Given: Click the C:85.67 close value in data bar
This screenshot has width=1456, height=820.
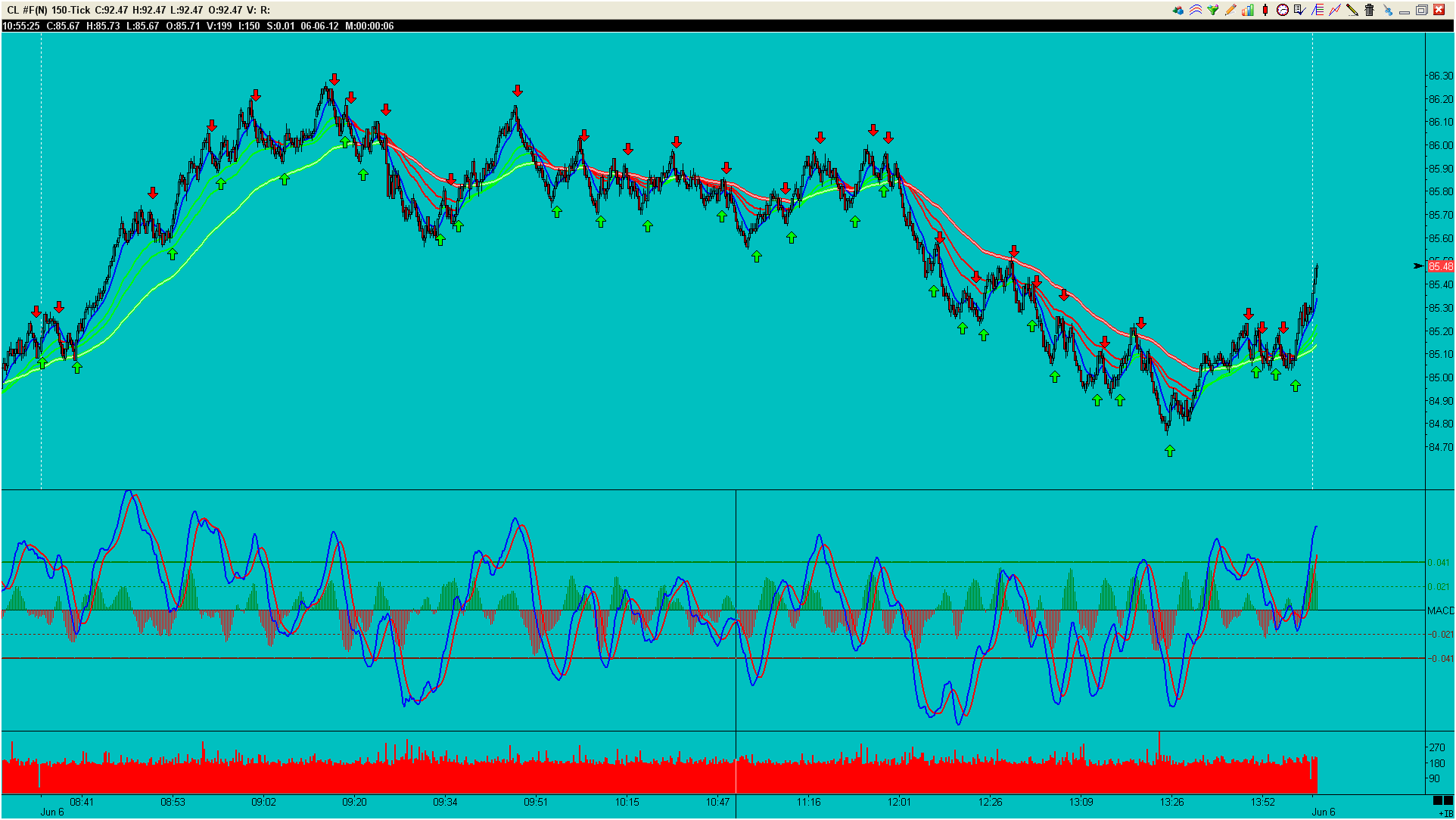Looking at the screenshot, I should click(x=63, y=26).
